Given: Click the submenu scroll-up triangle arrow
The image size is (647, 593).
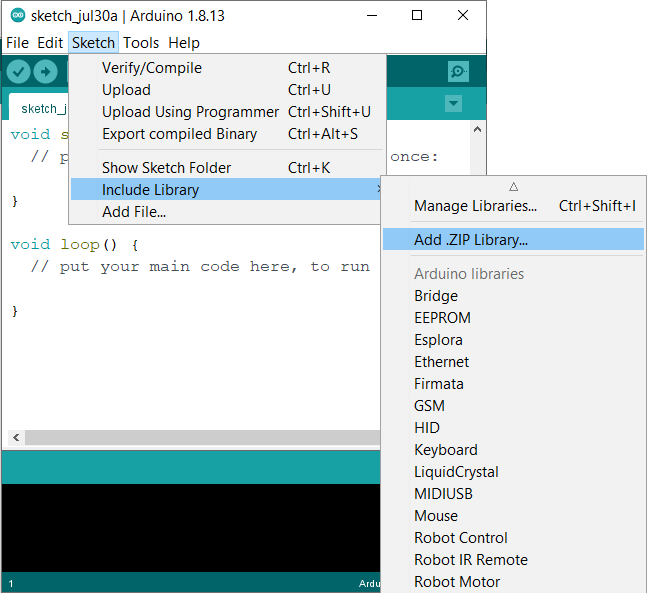Looking at the screenshot, I should (513, 187).
